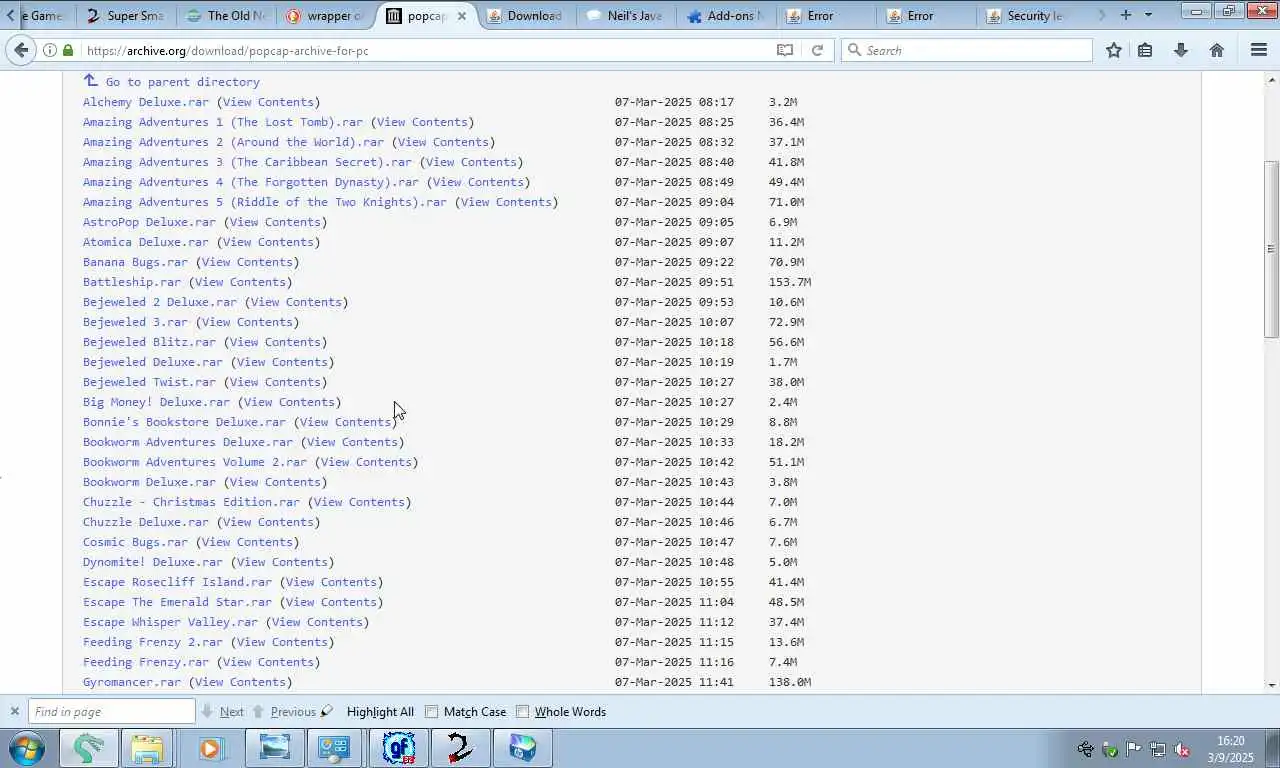Open the hamburger menu
Image resolution: width=1280 pixels, height=768 pixels.
point(1259,50)
